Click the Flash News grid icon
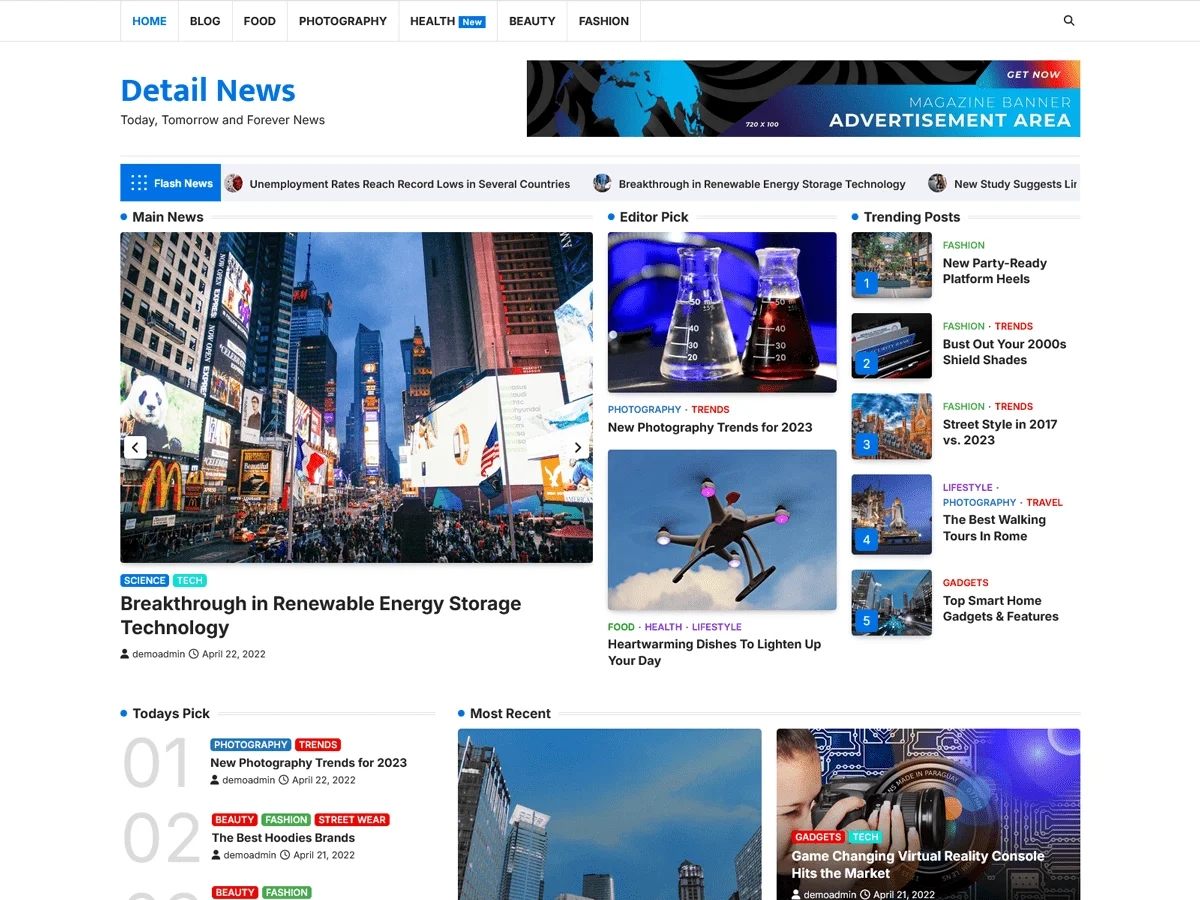The height and width of the screenshot is (900, 1200). [139, 183]
